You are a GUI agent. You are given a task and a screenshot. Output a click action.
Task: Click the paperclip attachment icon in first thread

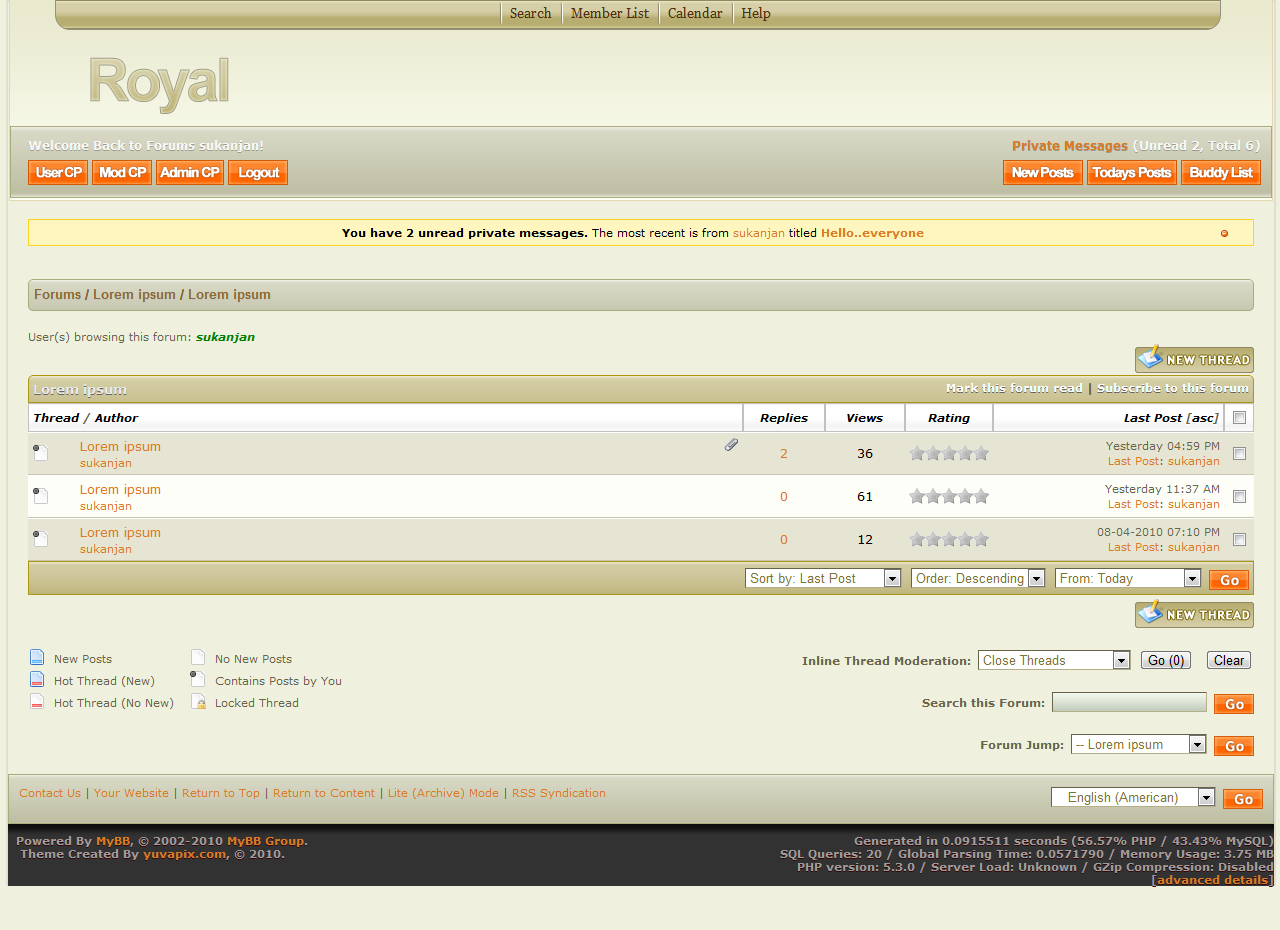click(x=731, y=445)
